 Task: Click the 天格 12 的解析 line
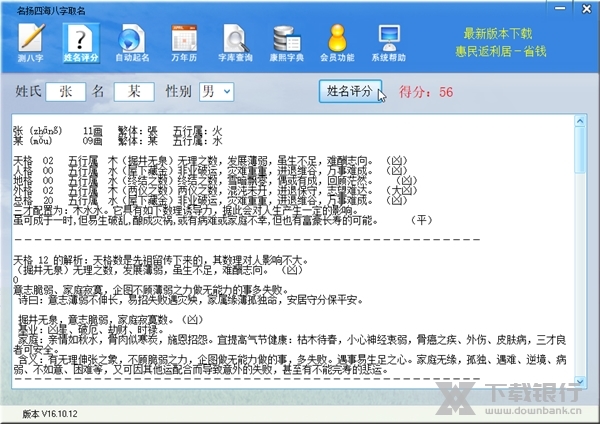tap(161, 261)
